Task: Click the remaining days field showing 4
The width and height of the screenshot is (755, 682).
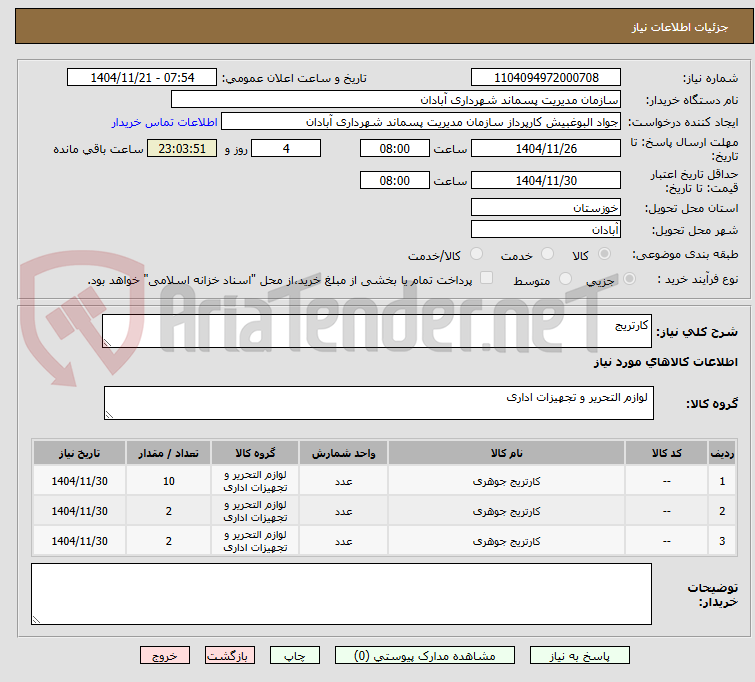Action: pyautogui.click(x=286, y=148)
